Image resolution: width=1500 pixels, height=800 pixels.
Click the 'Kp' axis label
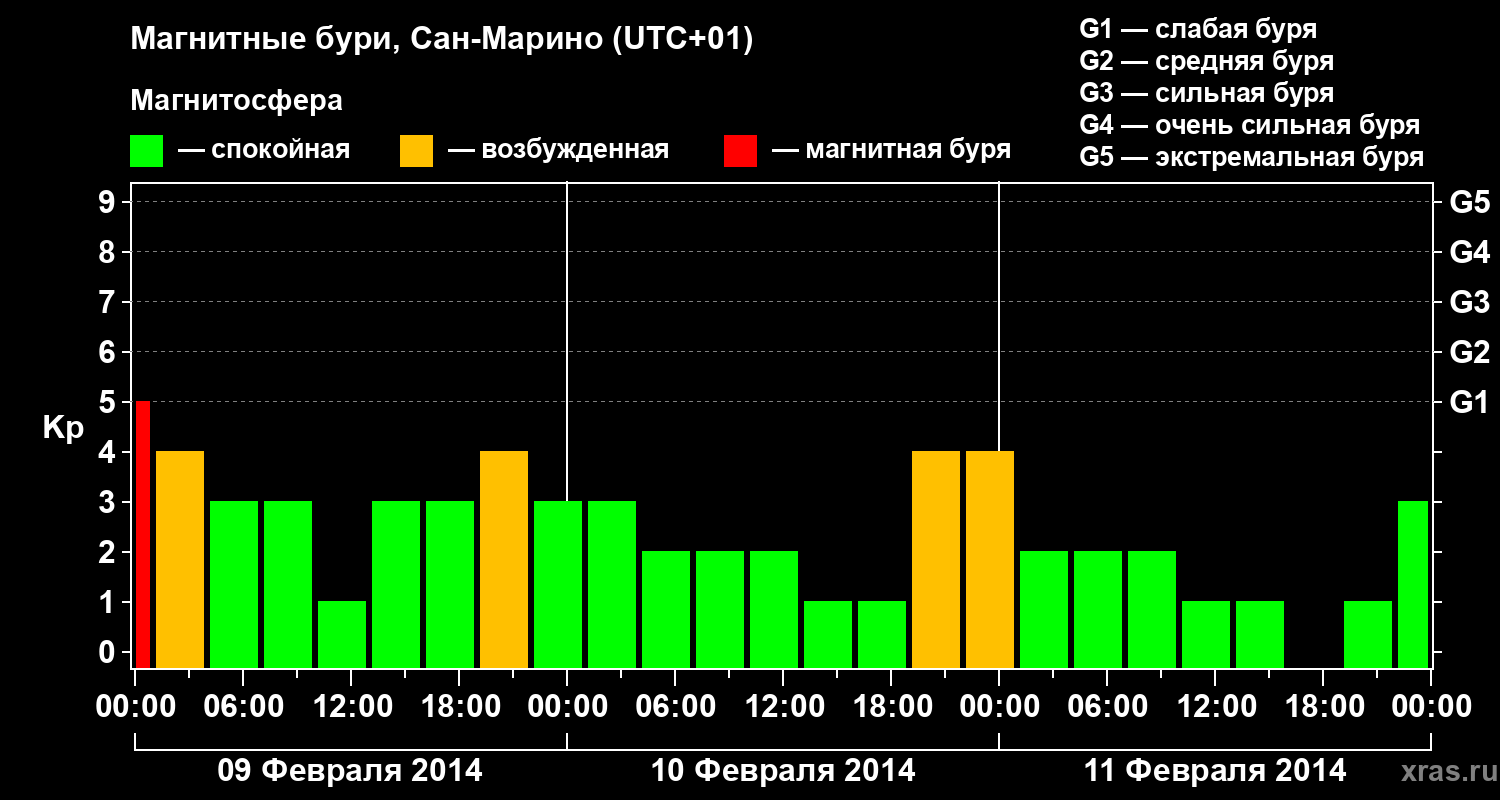63,428
